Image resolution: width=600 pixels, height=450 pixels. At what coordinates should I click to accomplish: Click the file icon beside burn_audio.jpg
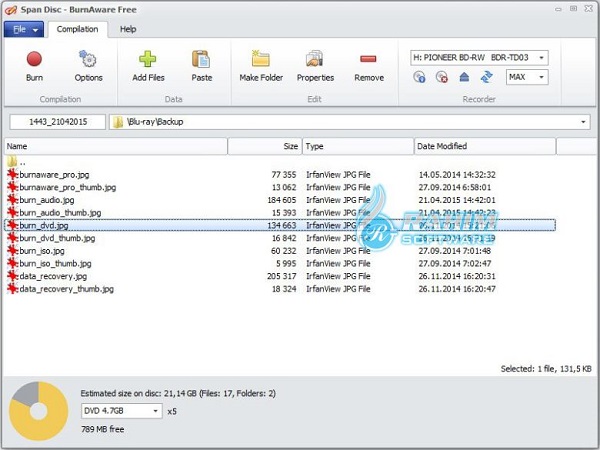click(13, 200)
